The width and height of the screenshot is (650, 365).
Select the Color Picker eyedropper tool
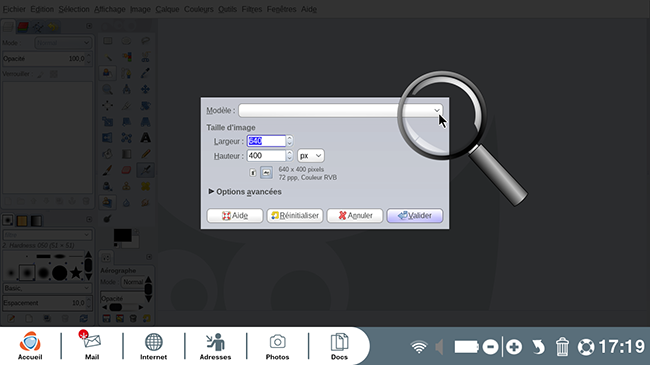(146, 73)
